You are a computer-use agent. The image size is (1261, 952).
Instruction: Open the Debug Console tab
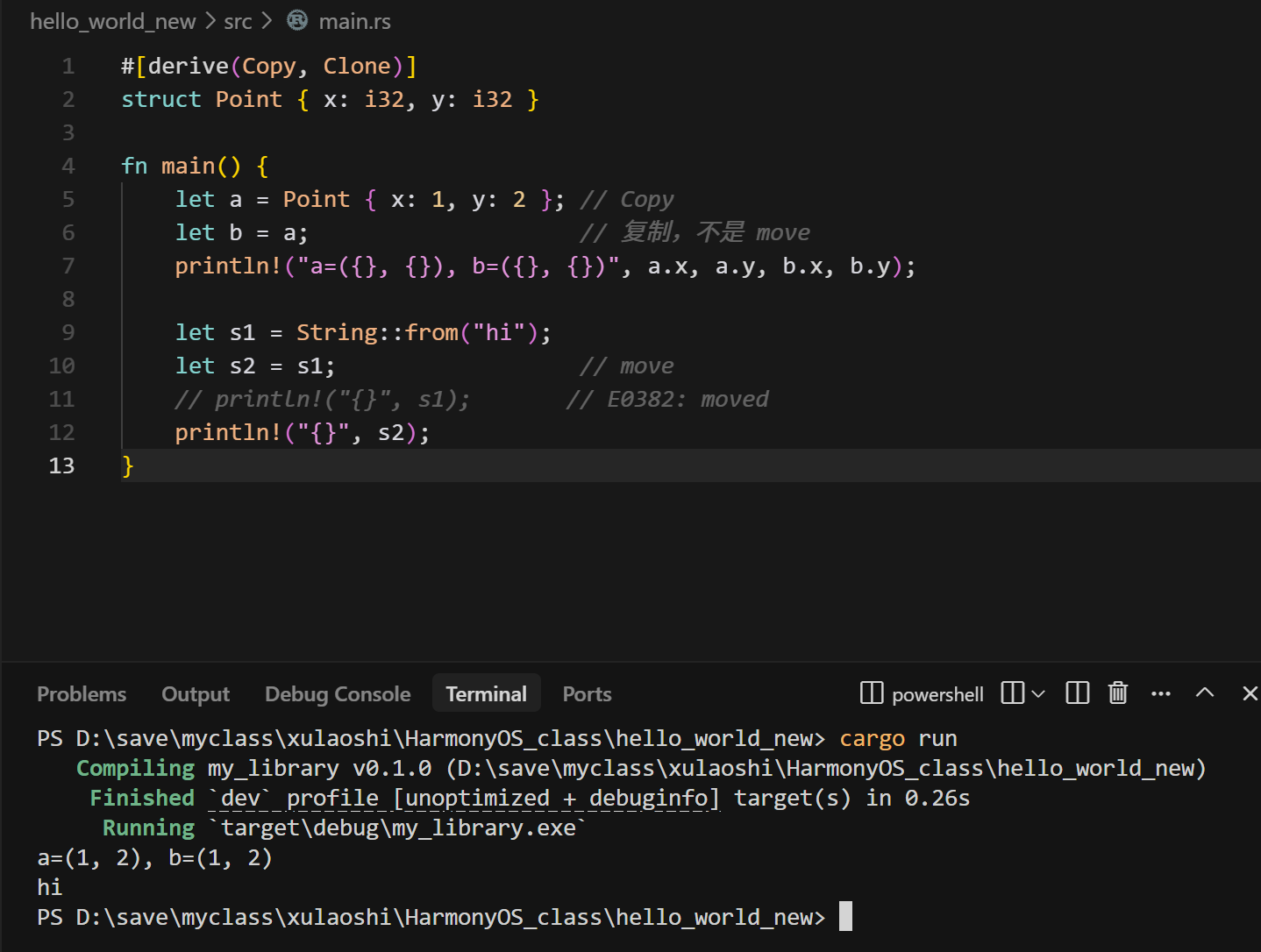click(x=338, y=694)
